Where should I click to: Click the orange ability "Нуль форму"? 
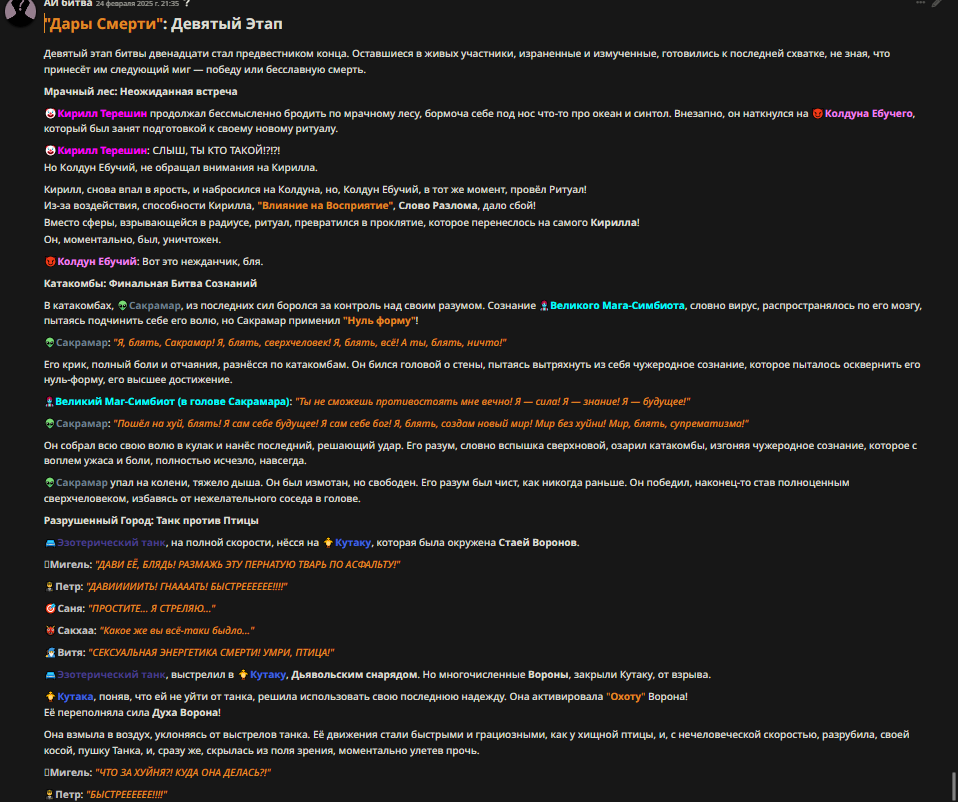coord(379,321)
